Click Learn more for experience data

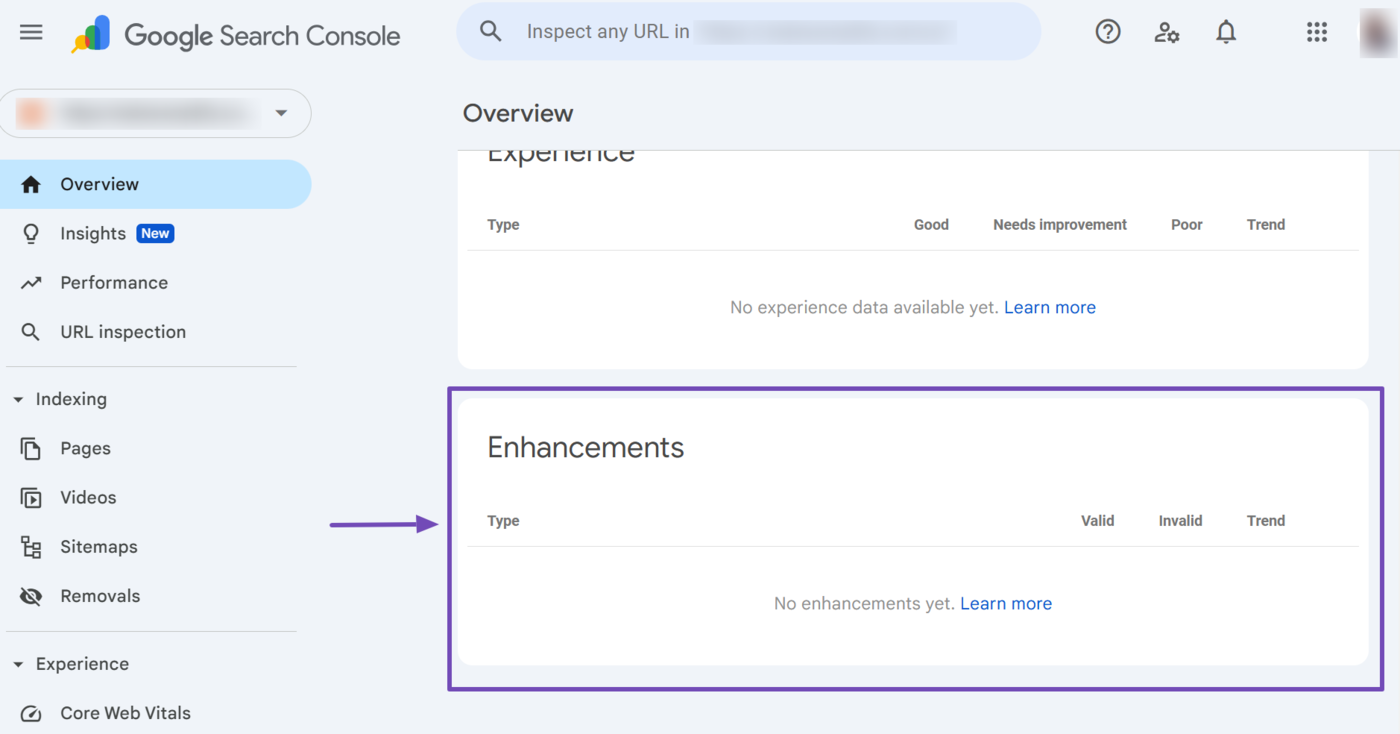pos(1049,308)
